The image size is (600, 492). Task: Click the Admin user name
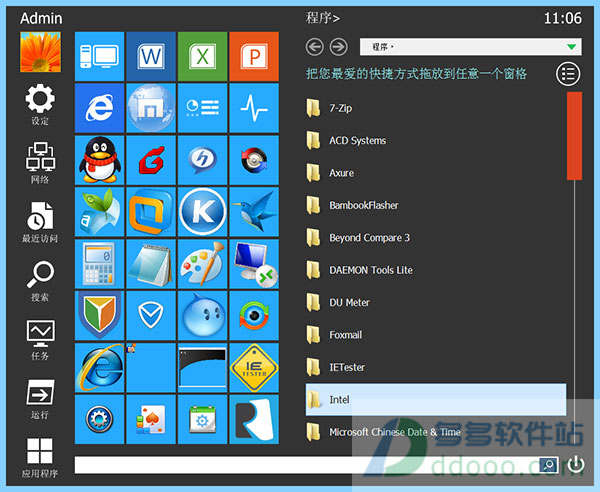point(41,18)
